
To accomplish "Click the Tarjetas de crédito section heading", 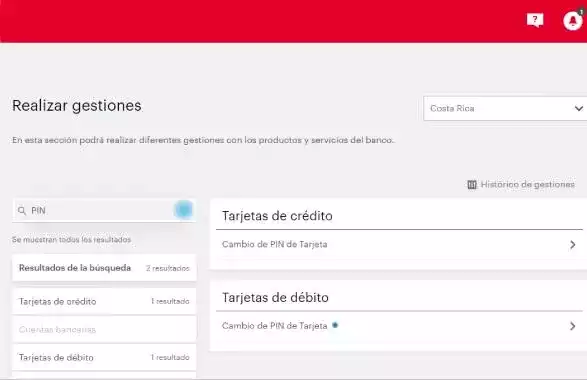I will tap(277, 216).
